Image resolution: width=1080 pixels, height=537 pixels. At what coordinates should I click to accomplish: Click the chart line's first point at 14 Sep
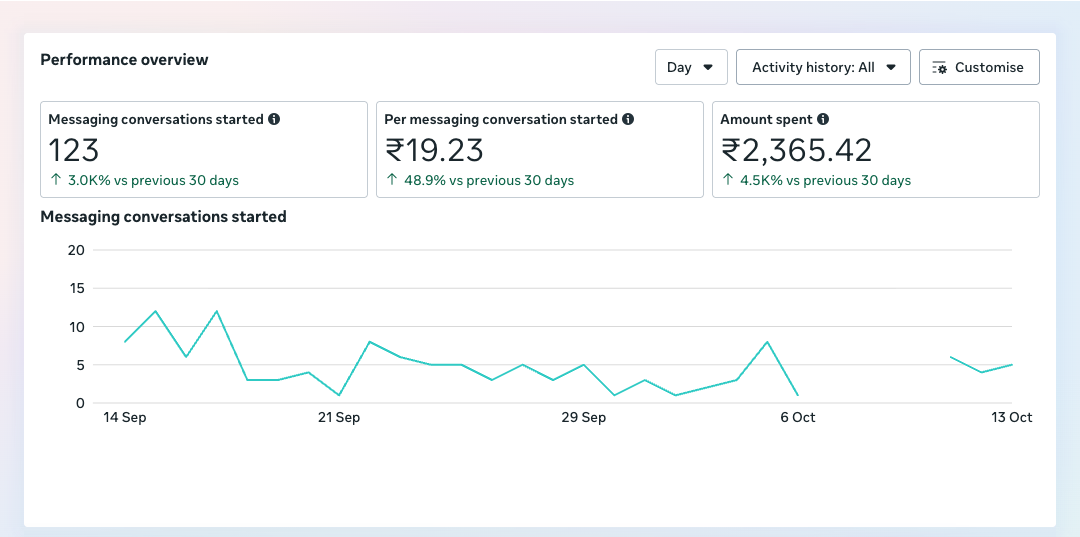[x=125, y=342]
